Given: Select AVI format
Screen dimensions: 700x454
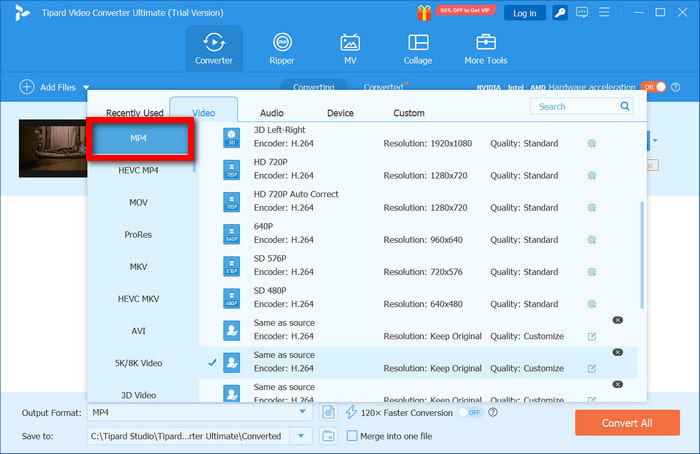Looking at the screenshot, I should point(138,331).
